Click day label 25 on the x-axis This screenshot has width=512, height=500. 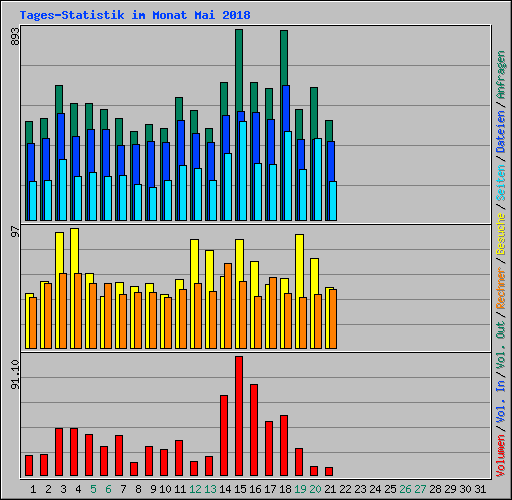pos(390,489)
